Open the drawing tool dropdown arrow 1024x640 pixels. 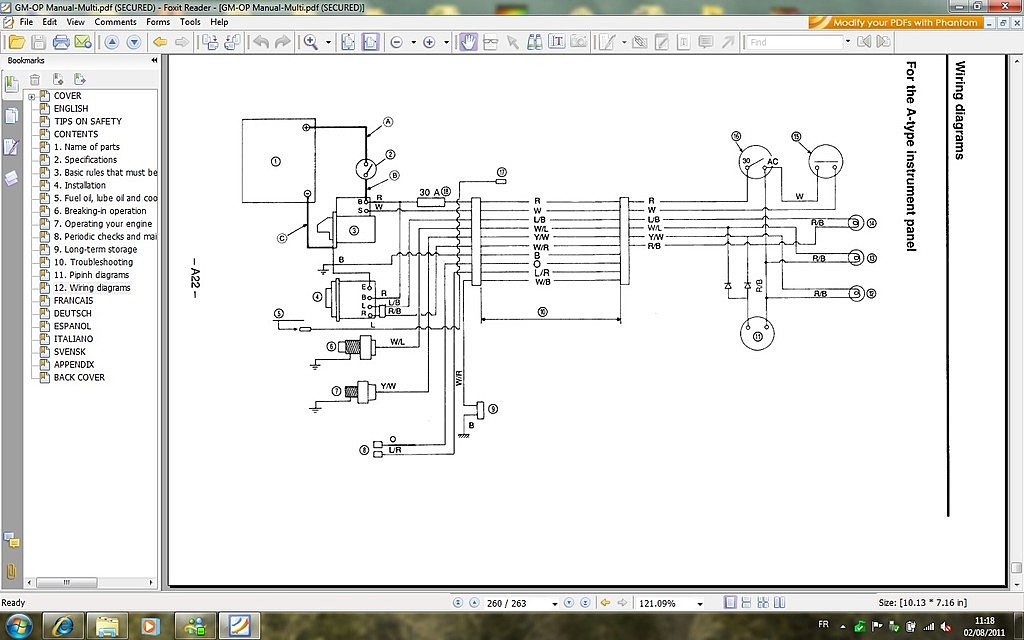pyautogui.click(x=624, y=42)
